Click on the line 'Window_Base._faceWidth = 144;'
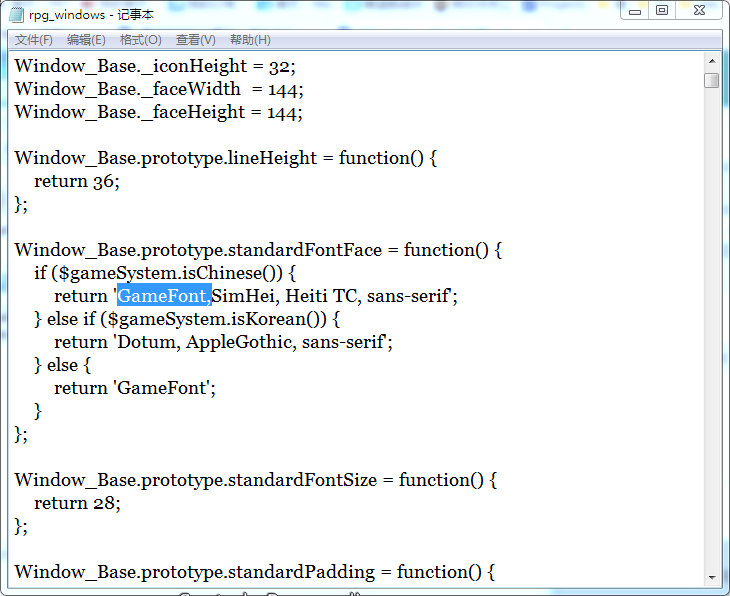Screen dimensions: 730x596 coord(159,89)
